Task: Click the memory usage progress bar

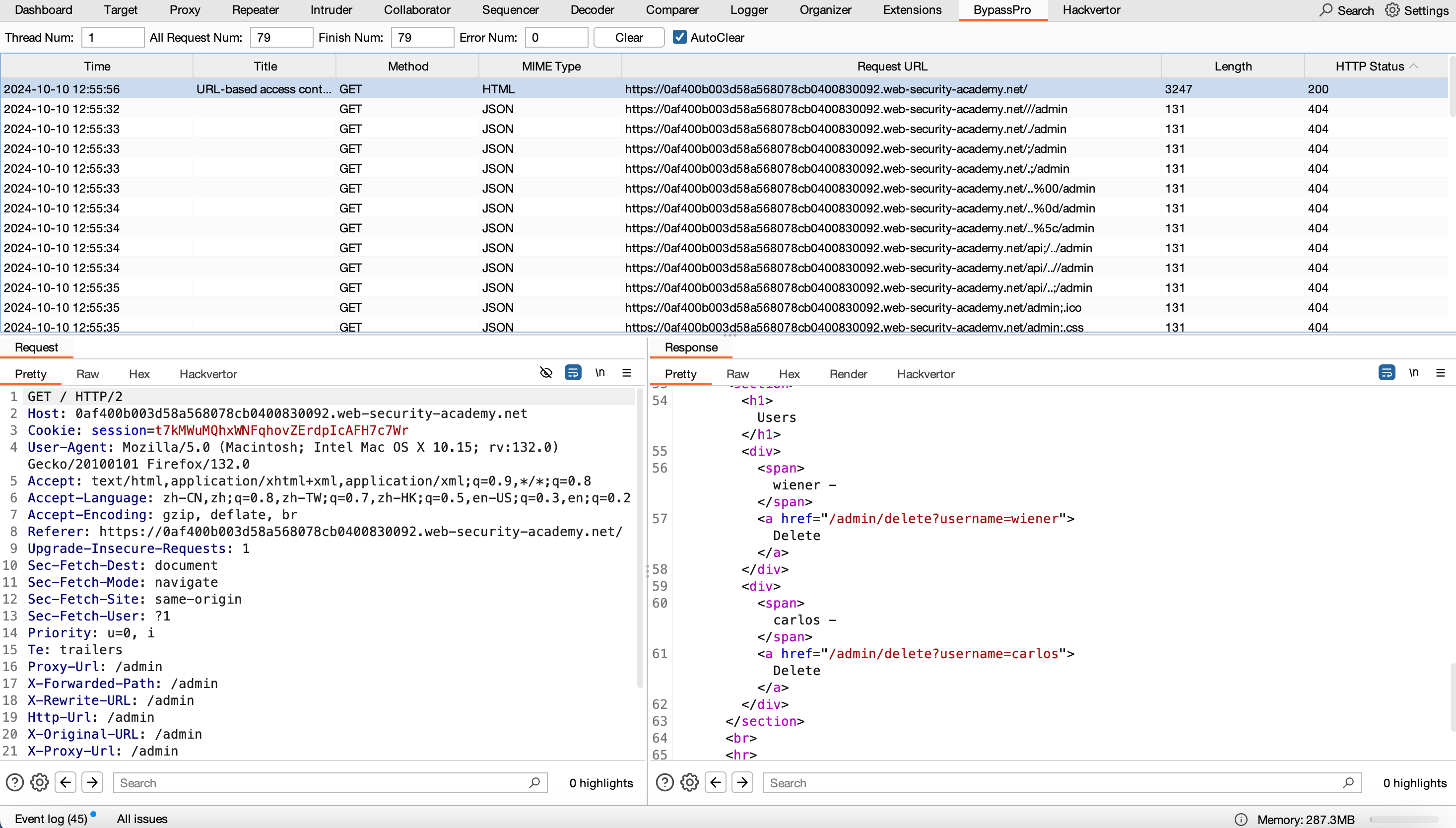Action: coord(1404,820)
